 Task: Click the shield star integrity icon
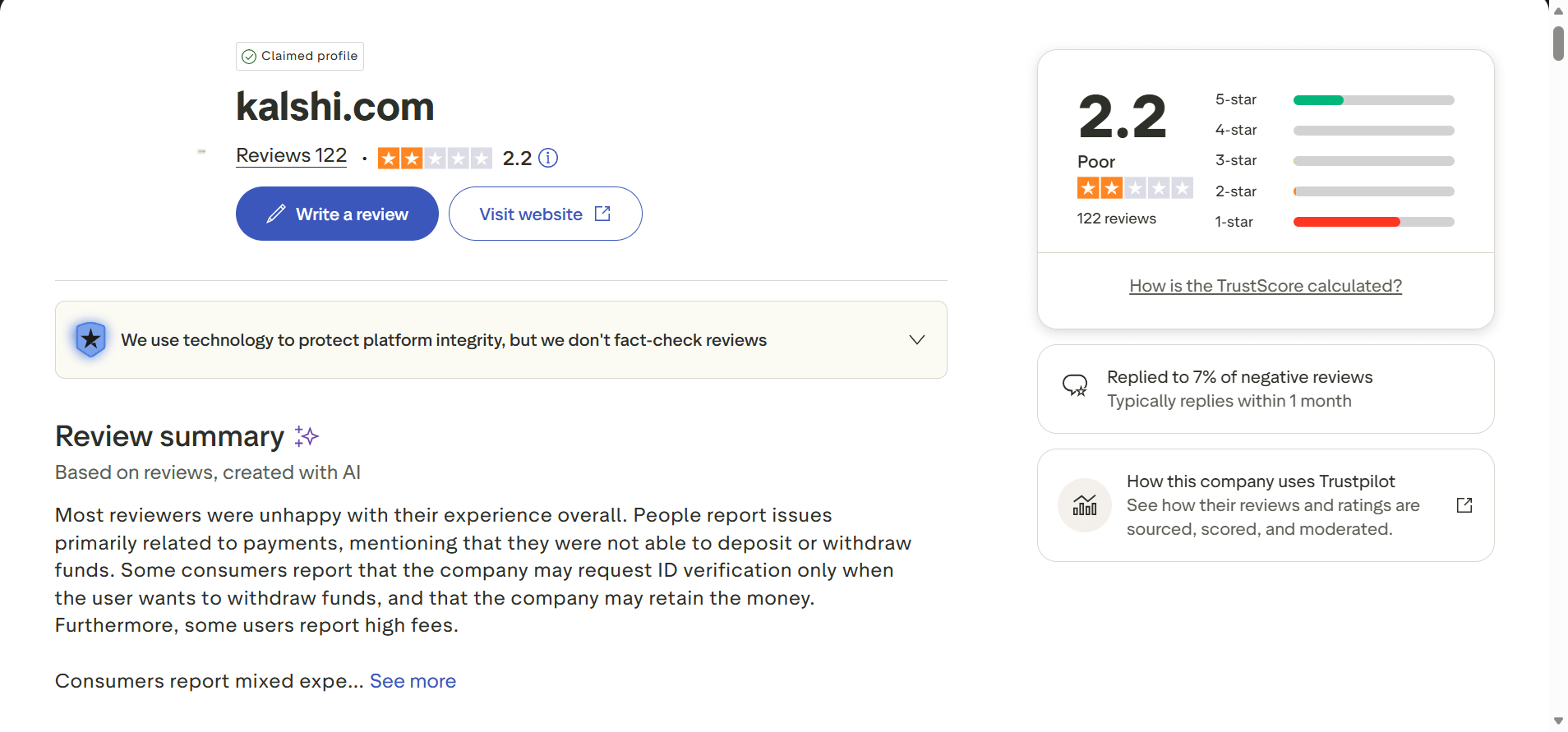coord(90,339)
